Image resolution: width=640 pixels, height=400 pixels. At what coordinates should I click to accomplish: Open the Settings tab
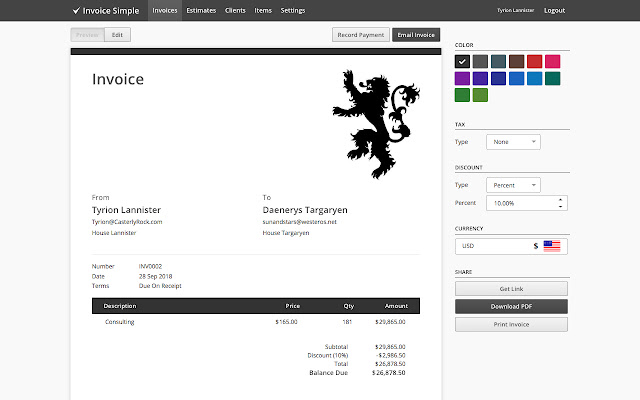pyautogui.click(x=293, y=10)
